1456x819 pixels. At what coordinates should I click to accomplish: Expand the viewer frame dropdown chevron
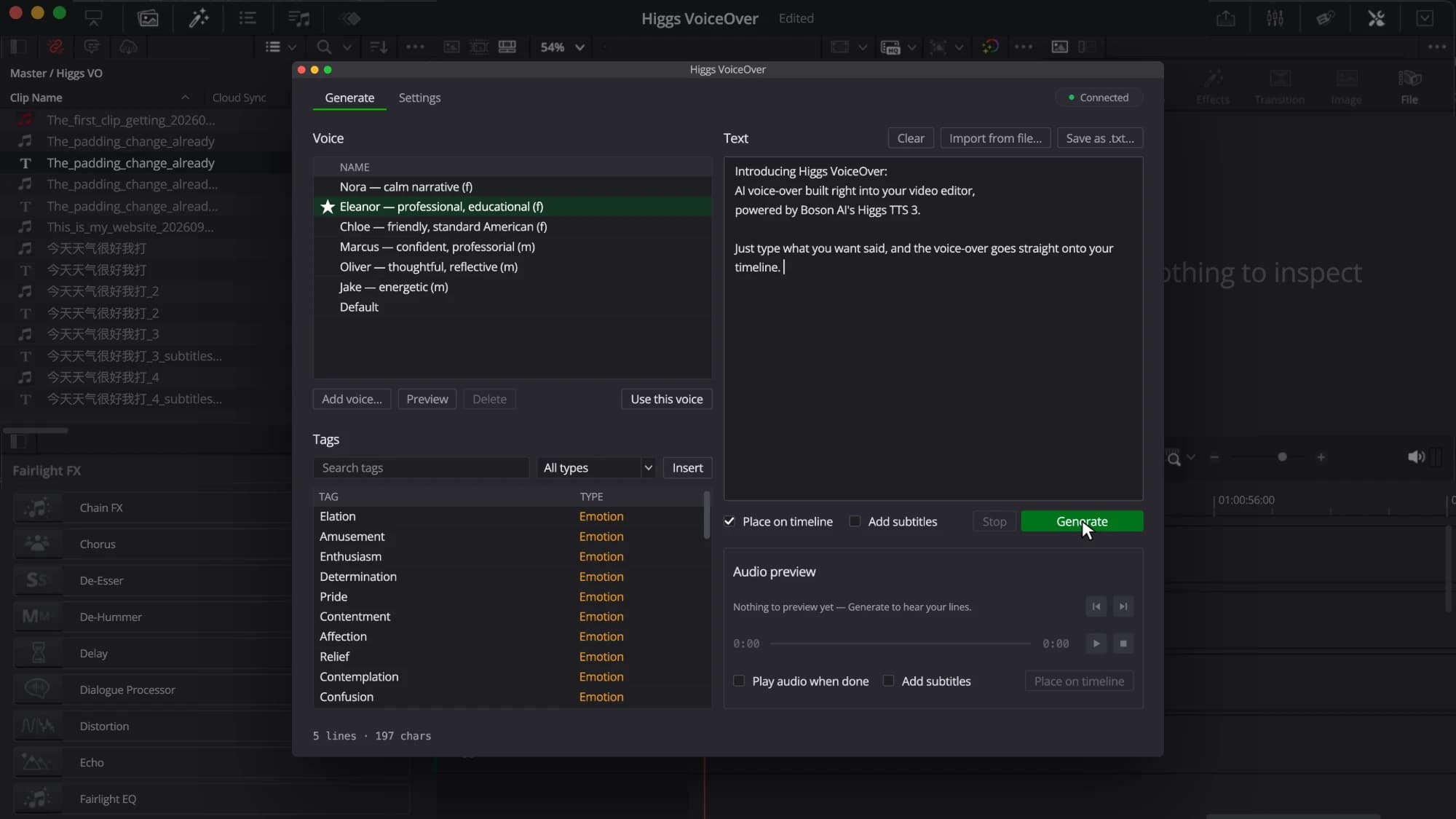pos(863,47)
